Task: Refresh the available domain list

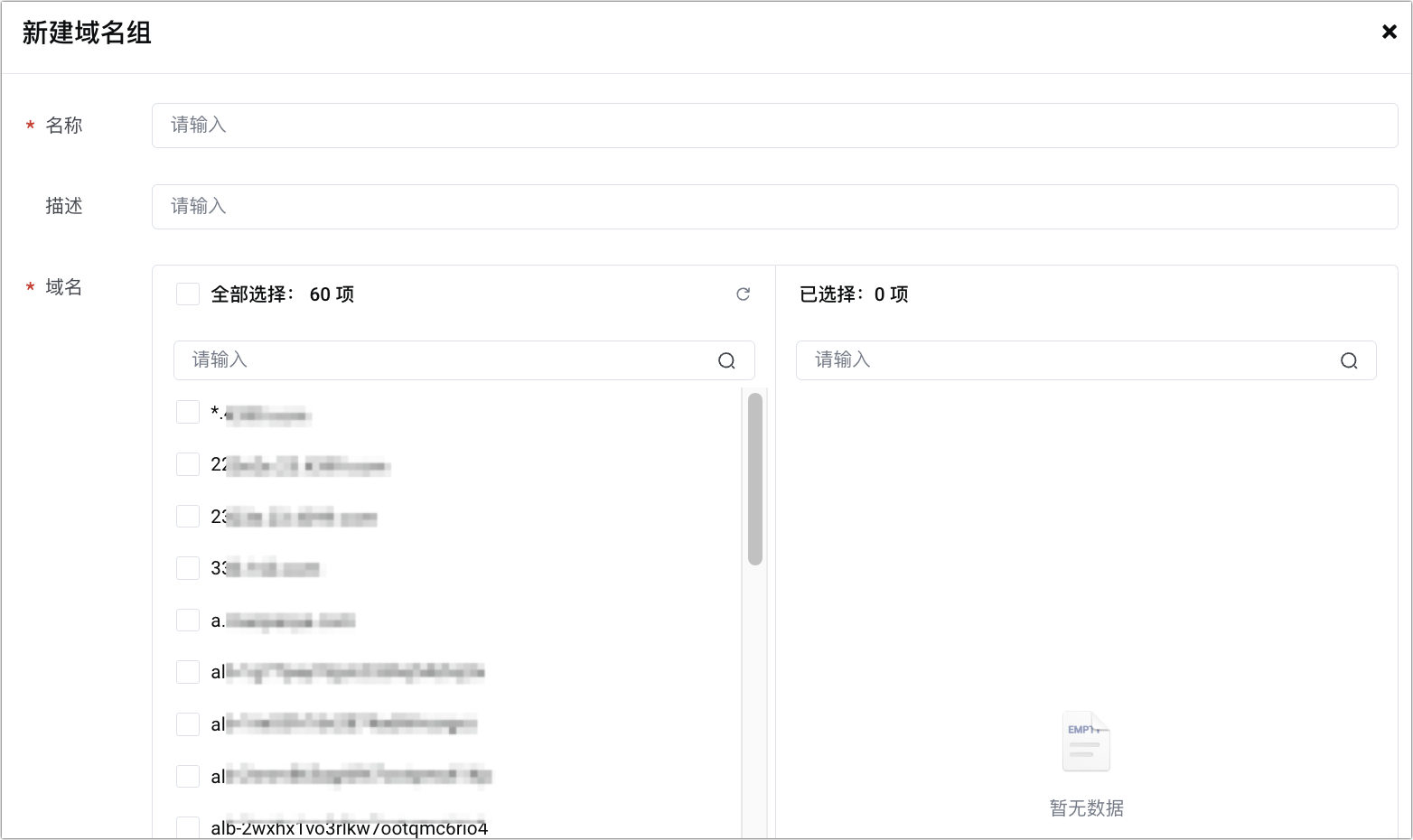Action: coord(743,294)
